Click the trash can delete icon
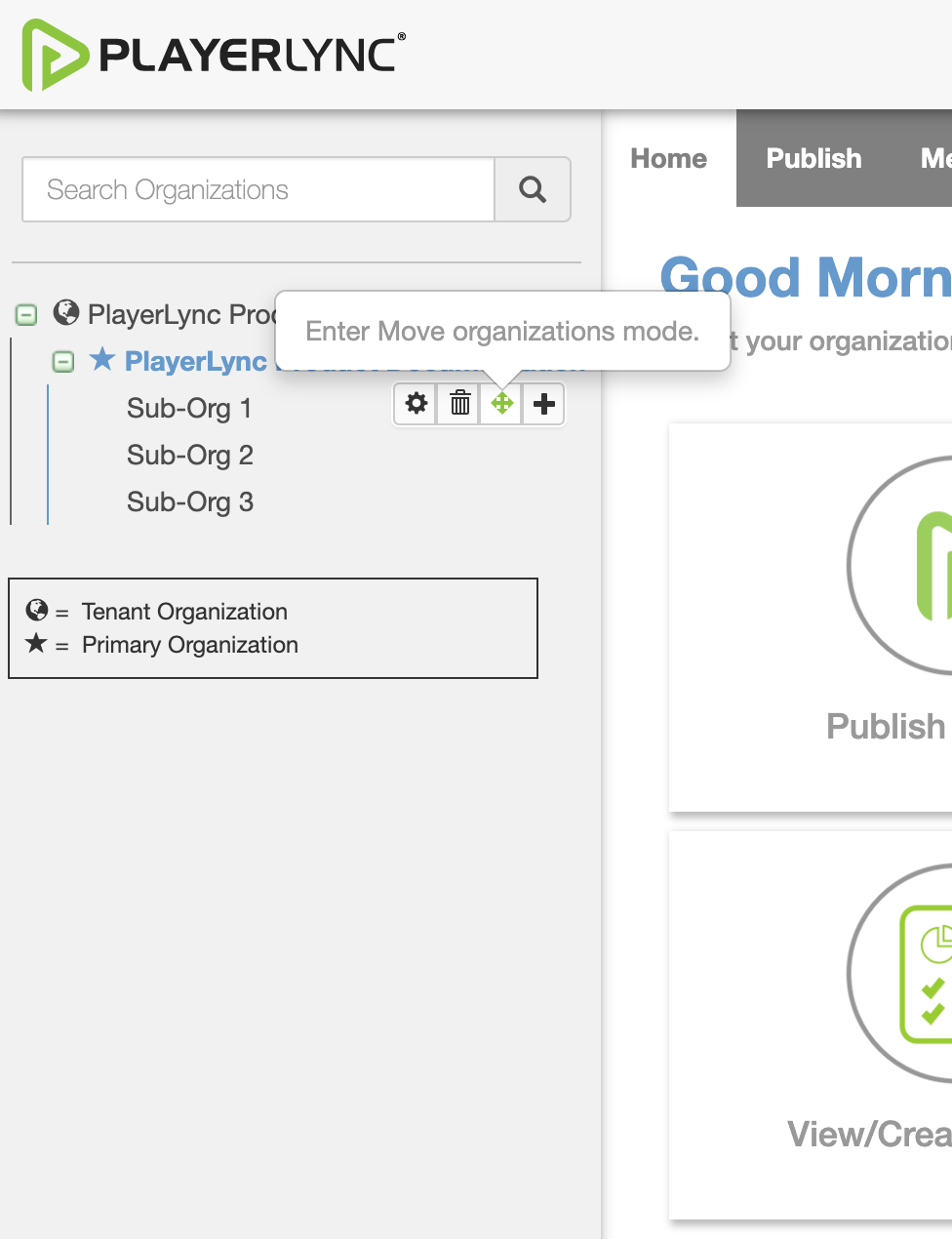Image resolution: width=952 pixels, height=1239 pixels. (x=459, y=404)
